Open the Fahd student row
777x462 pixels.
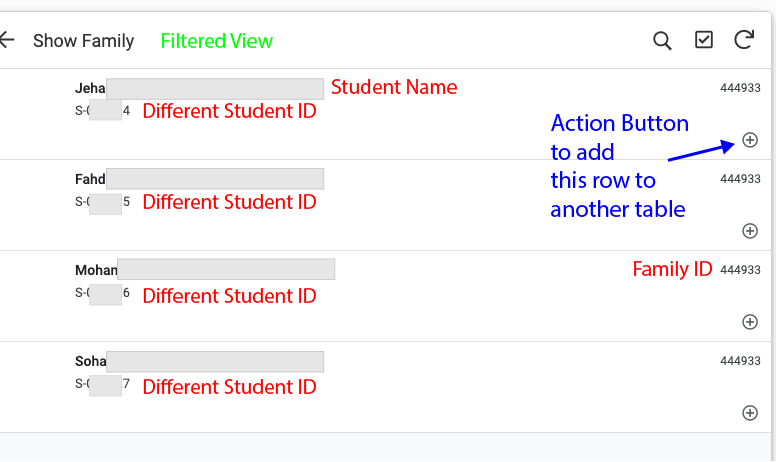(386, 205)
